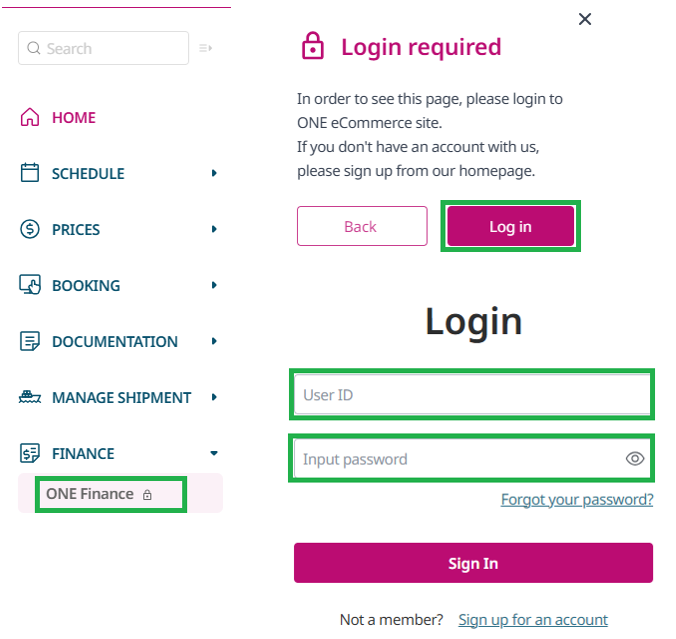The height and width of the screenshot is (639, 676).
Task: Click the Documentation page icon
Action: tap(30, 341)
